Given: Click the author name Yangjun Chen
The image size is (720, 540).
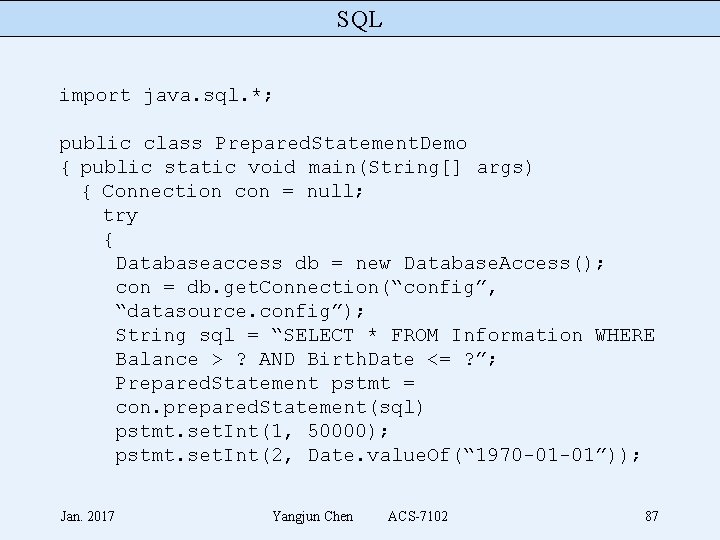Looking at the screenshot, I should pyautogui.click(x=312, y=516).
